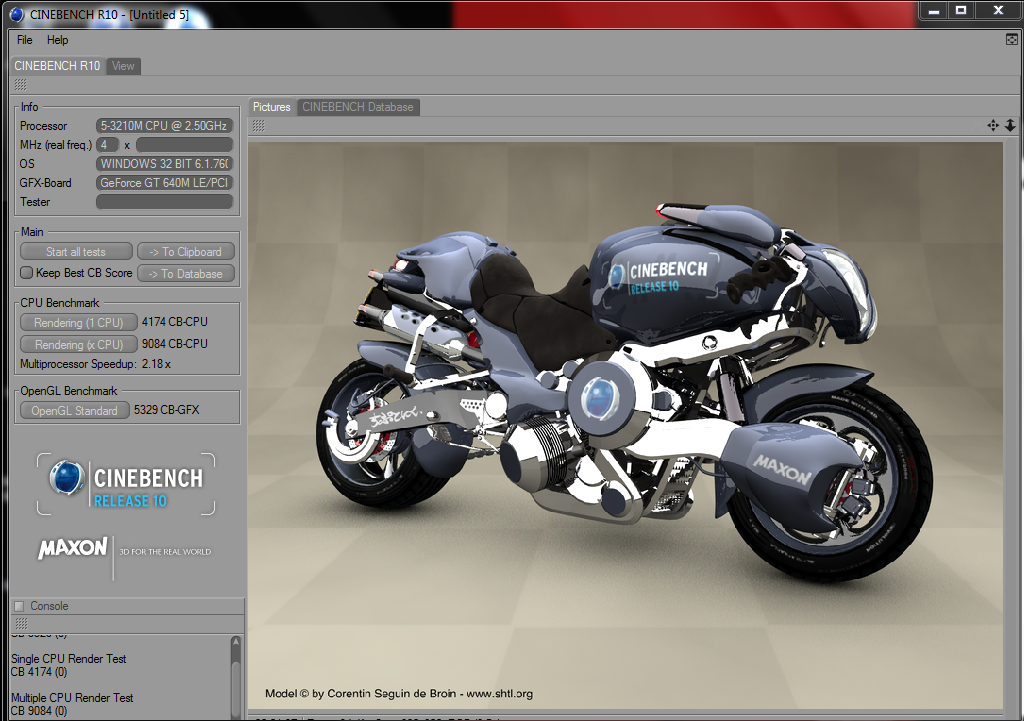This screenshot has width=1024, height=721.
Task: Click the 9084 CB-CPU score text
Action: [x=174, y=344]
